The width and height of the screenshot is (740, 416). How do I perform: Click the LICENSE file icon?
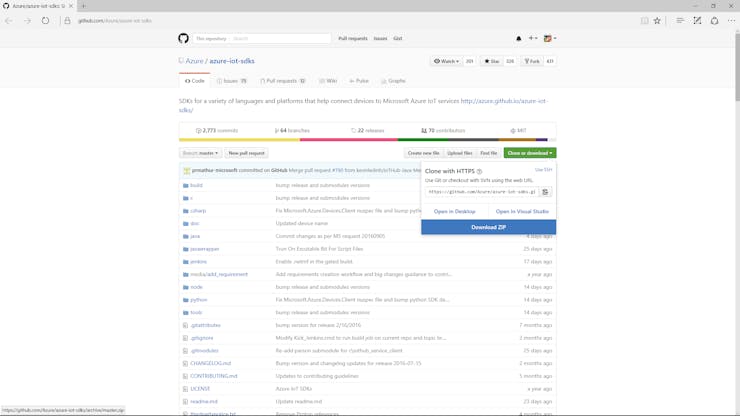tap(185, 389)
